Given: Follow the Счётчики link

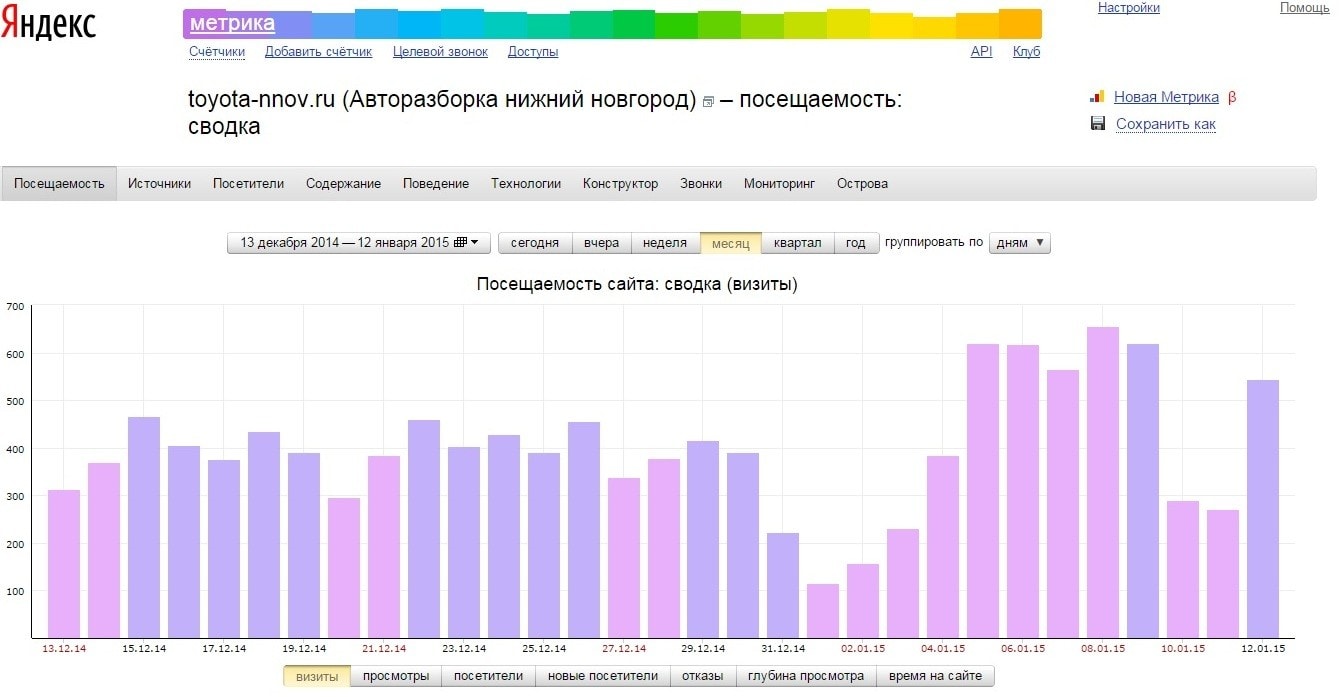Looking at the screenshot, I should click(x=217, y=52).
